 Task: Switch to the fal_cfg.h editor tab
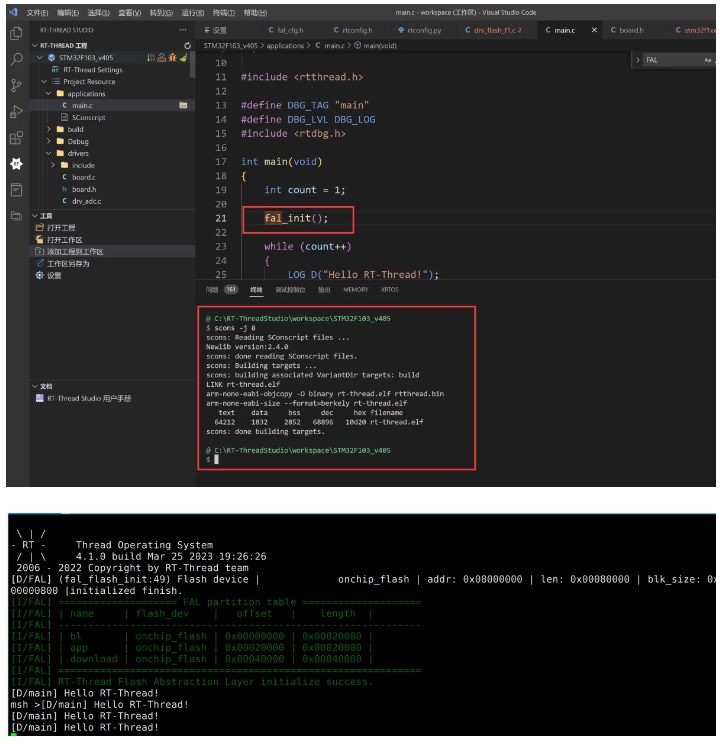click(x=286, y=30)
